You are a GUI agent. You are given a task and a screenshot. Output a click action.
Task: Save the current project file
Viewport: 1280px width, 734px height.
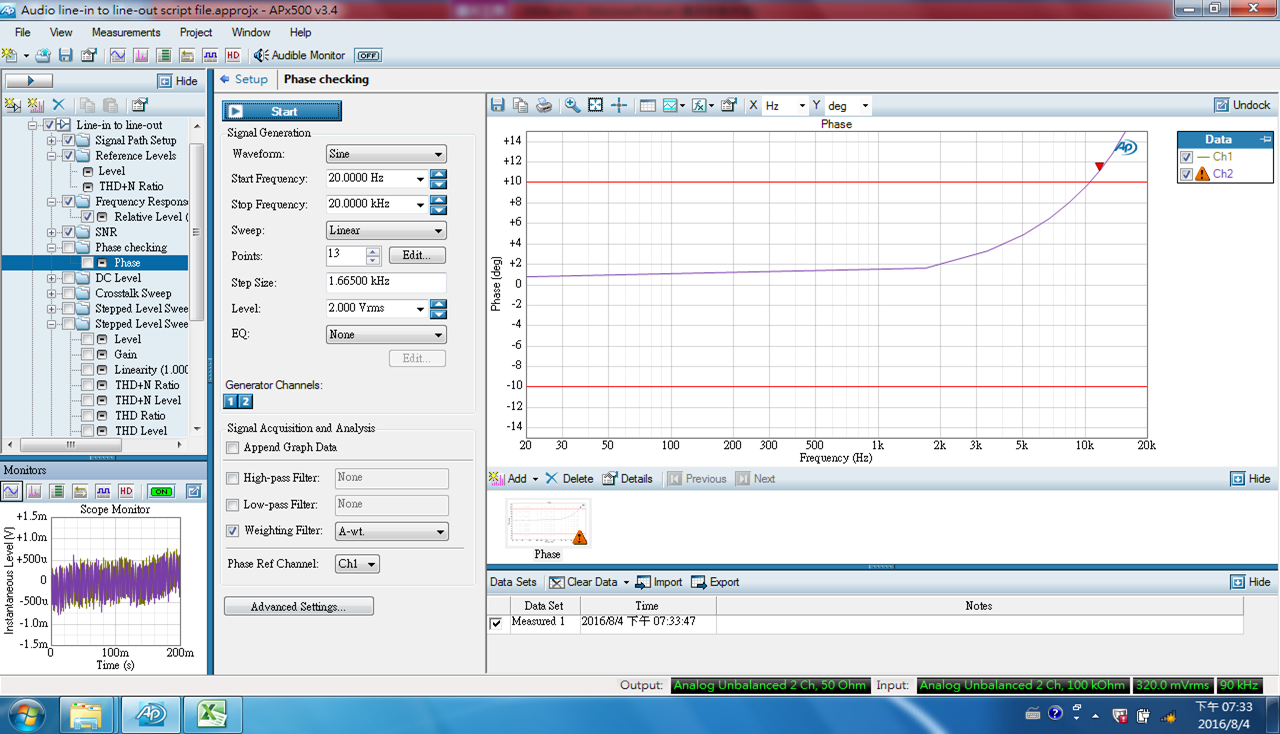click(65, 56)
